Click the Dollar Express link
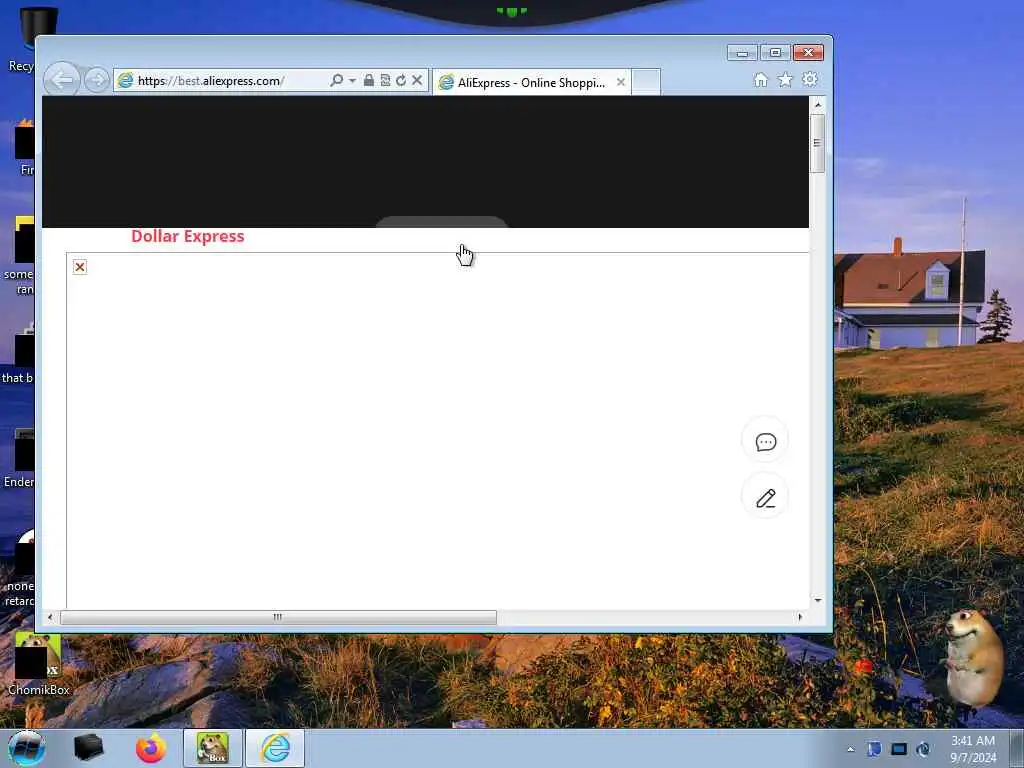Image resolution: width=1024 pixels, height=768 pixels. pos(187,236)
